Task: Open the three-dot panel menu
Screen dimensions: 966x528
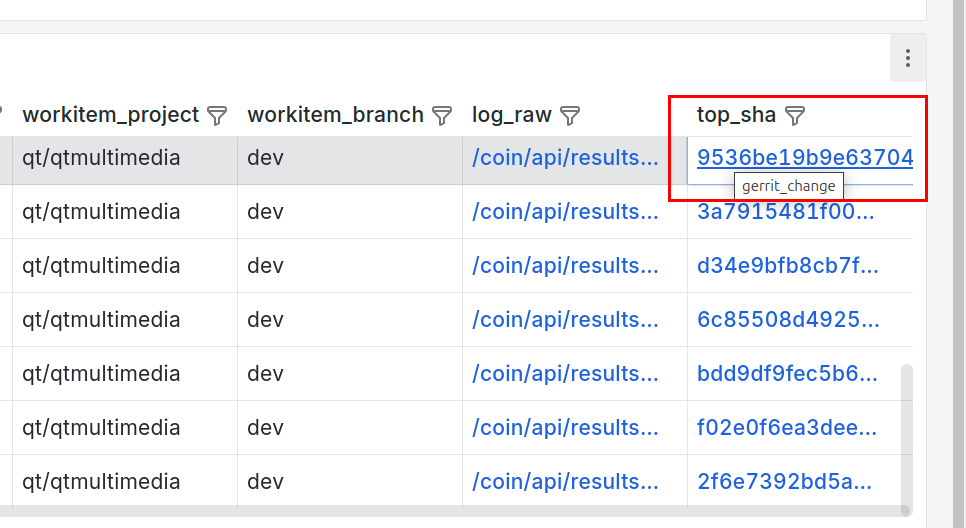Action: click(x=907, y=59)
